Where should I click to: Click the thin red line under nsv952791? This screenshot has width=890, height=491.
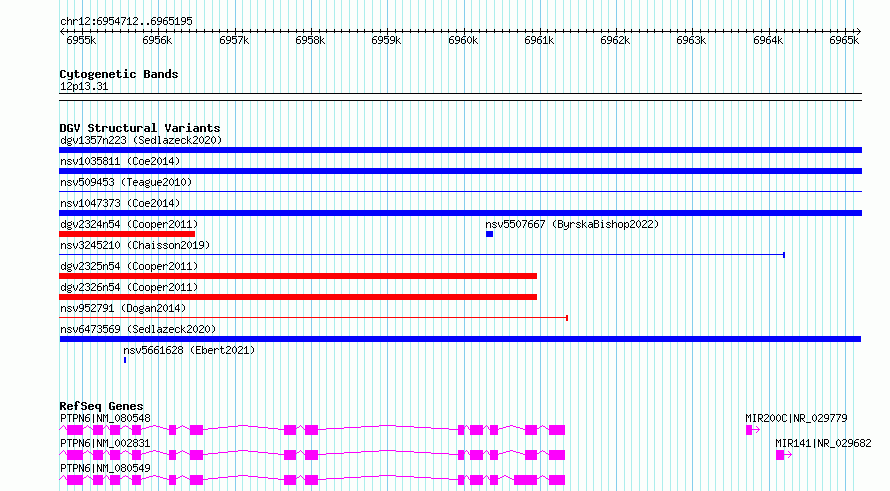pos(313,318)
